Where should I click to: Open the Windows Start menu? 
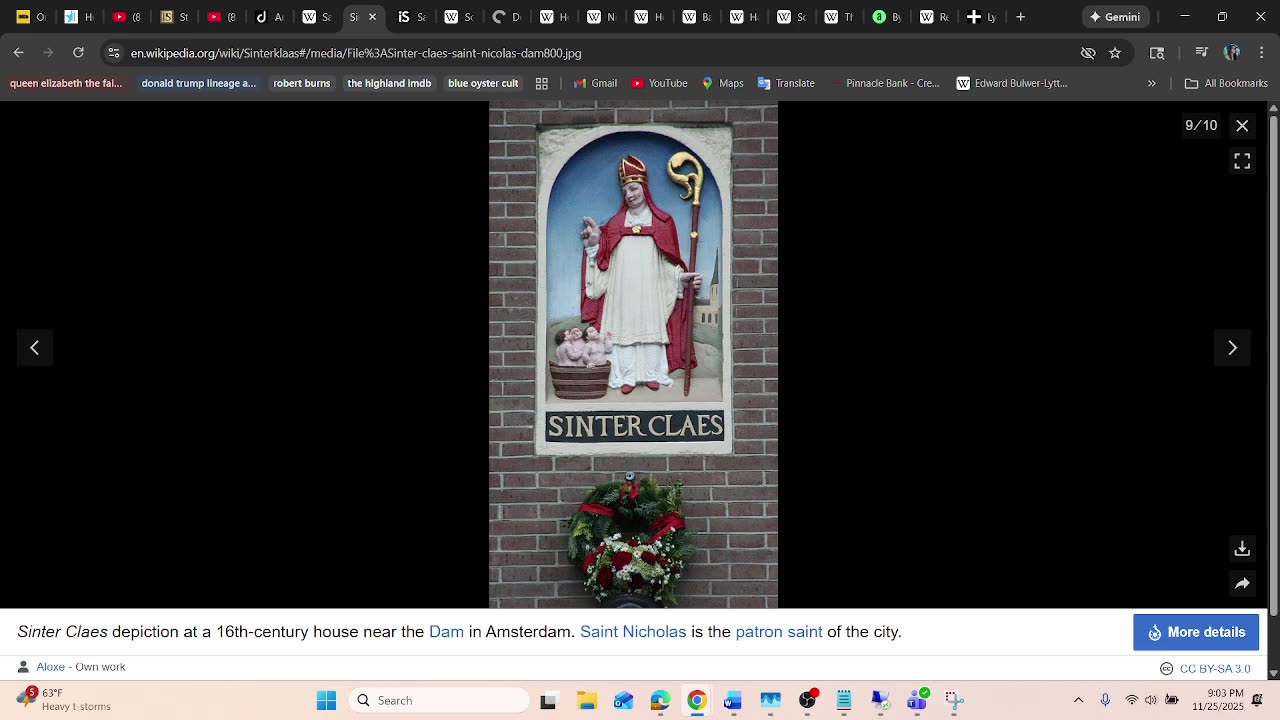coord(327,700)
